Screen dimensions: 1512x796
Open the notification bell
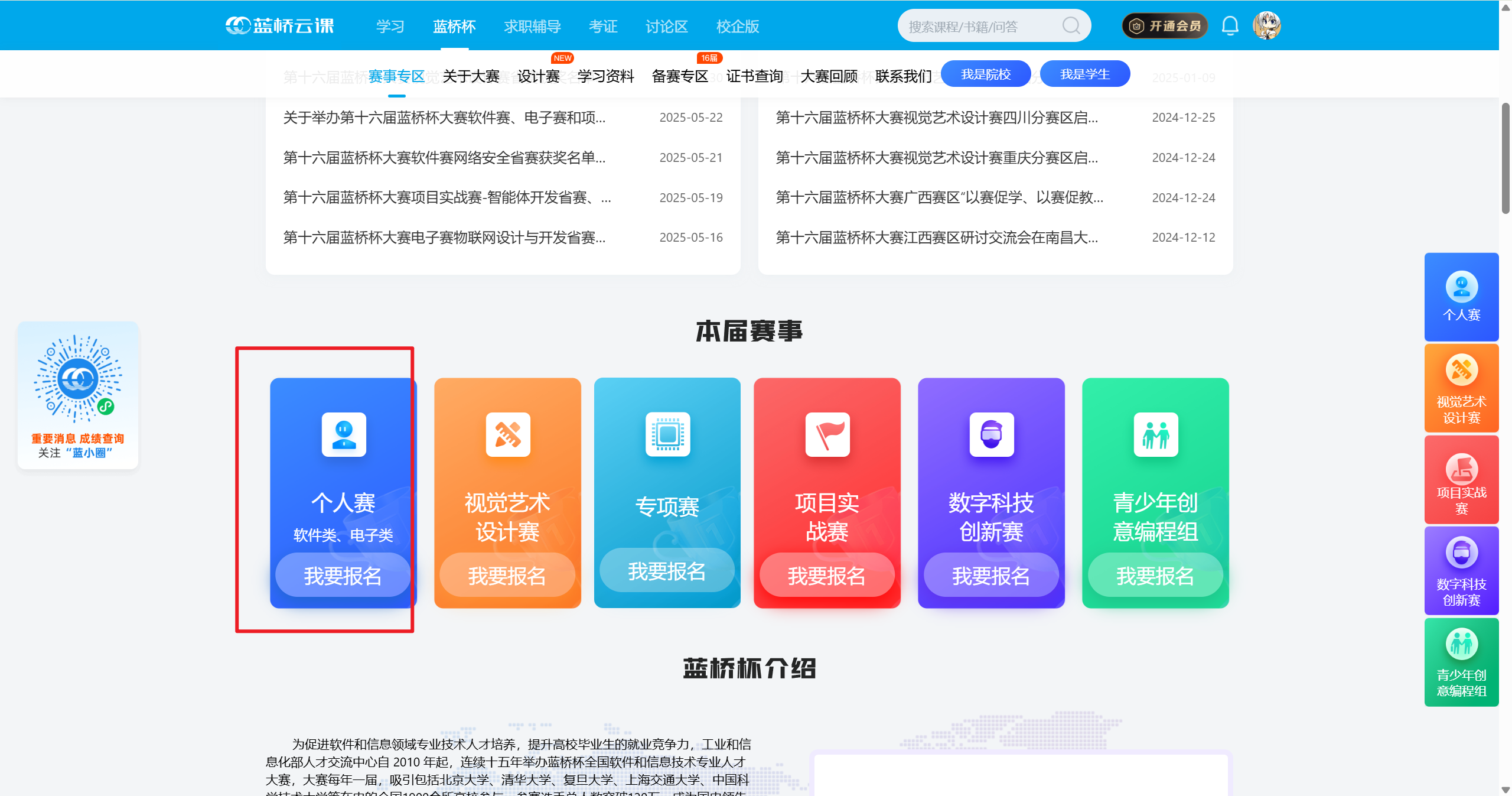(x=1230, y=25)
